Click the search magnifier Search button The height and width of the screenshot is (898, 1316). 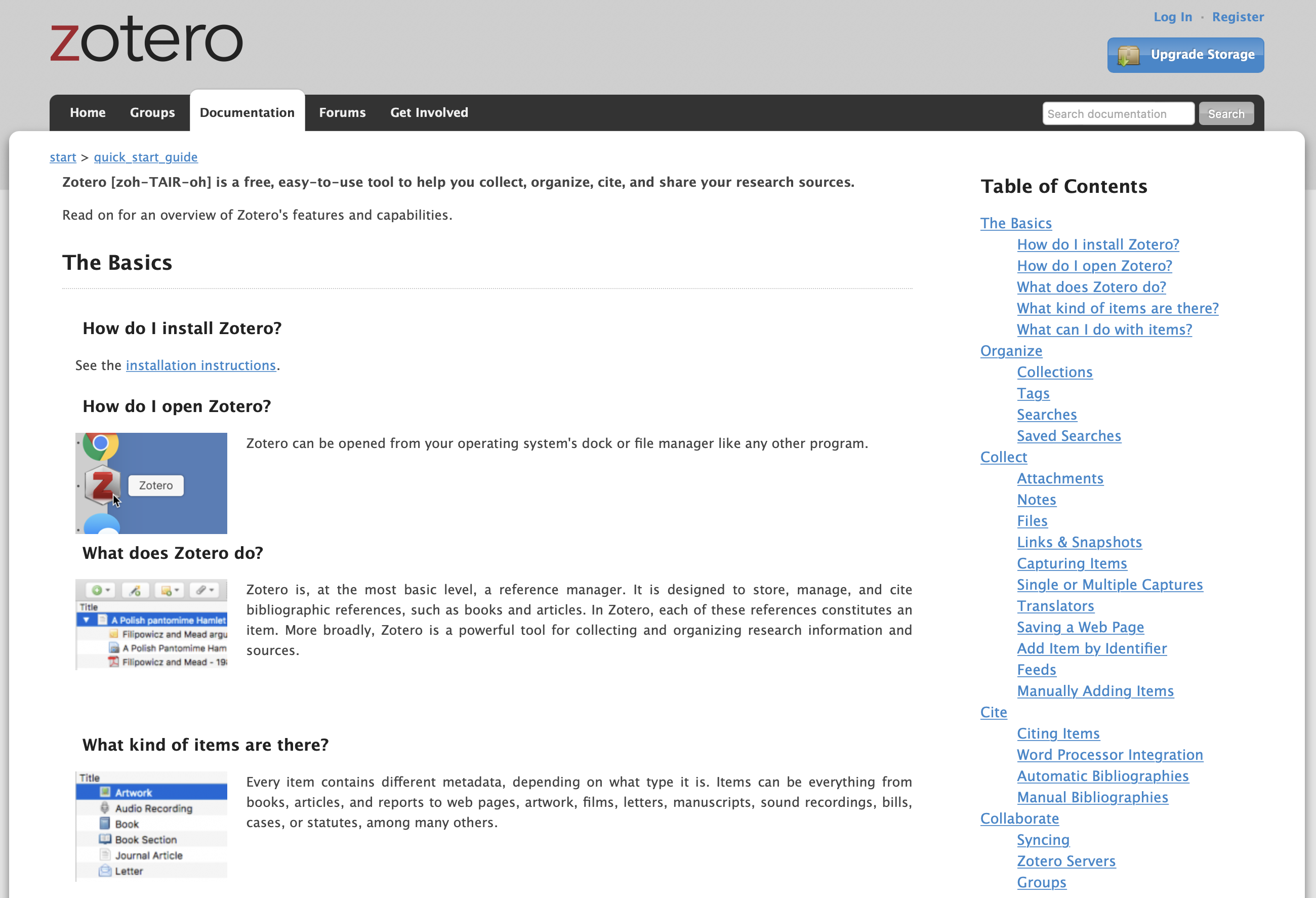click(x=1224, y=113)
